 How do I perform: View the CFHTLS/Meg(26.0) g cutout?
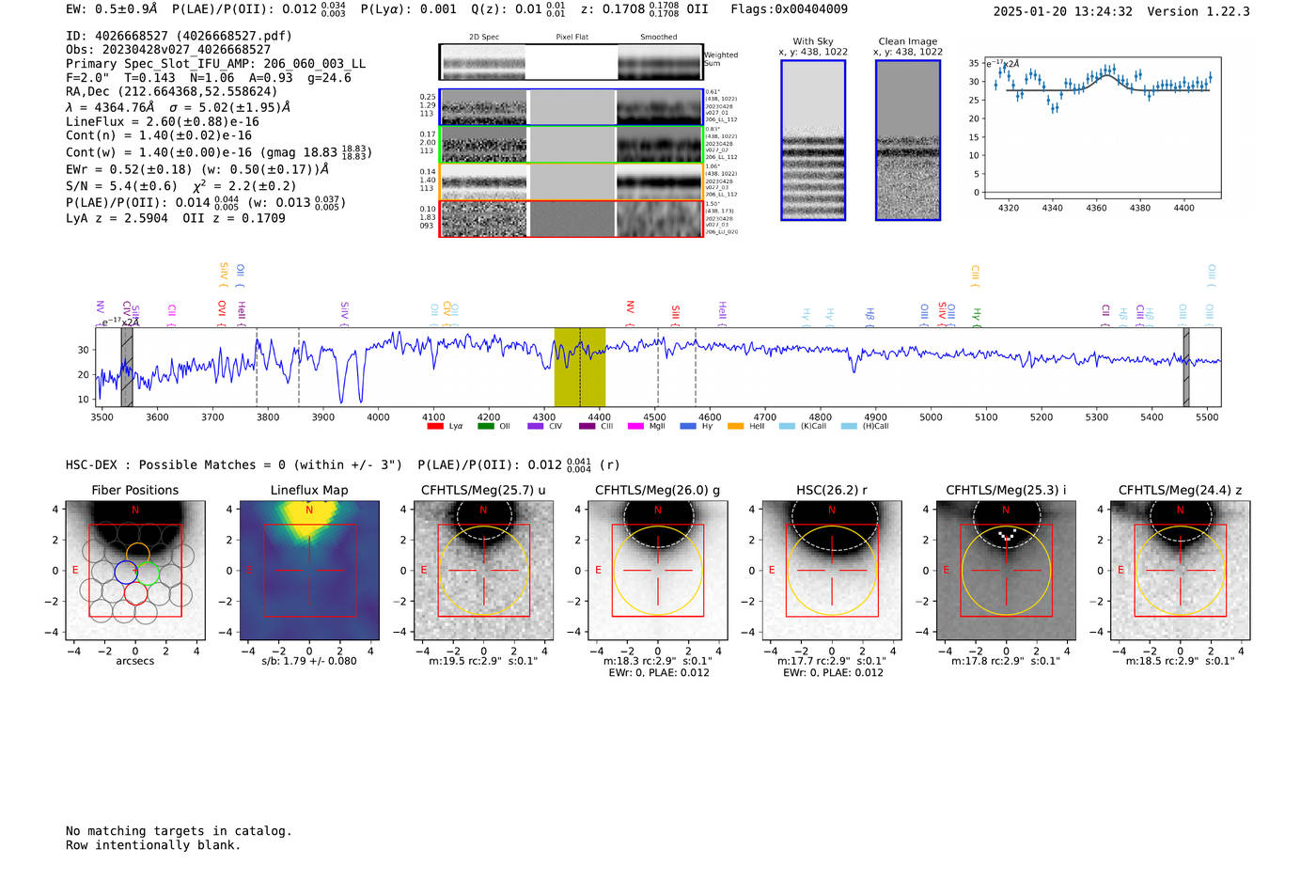(x=658, y=570)
